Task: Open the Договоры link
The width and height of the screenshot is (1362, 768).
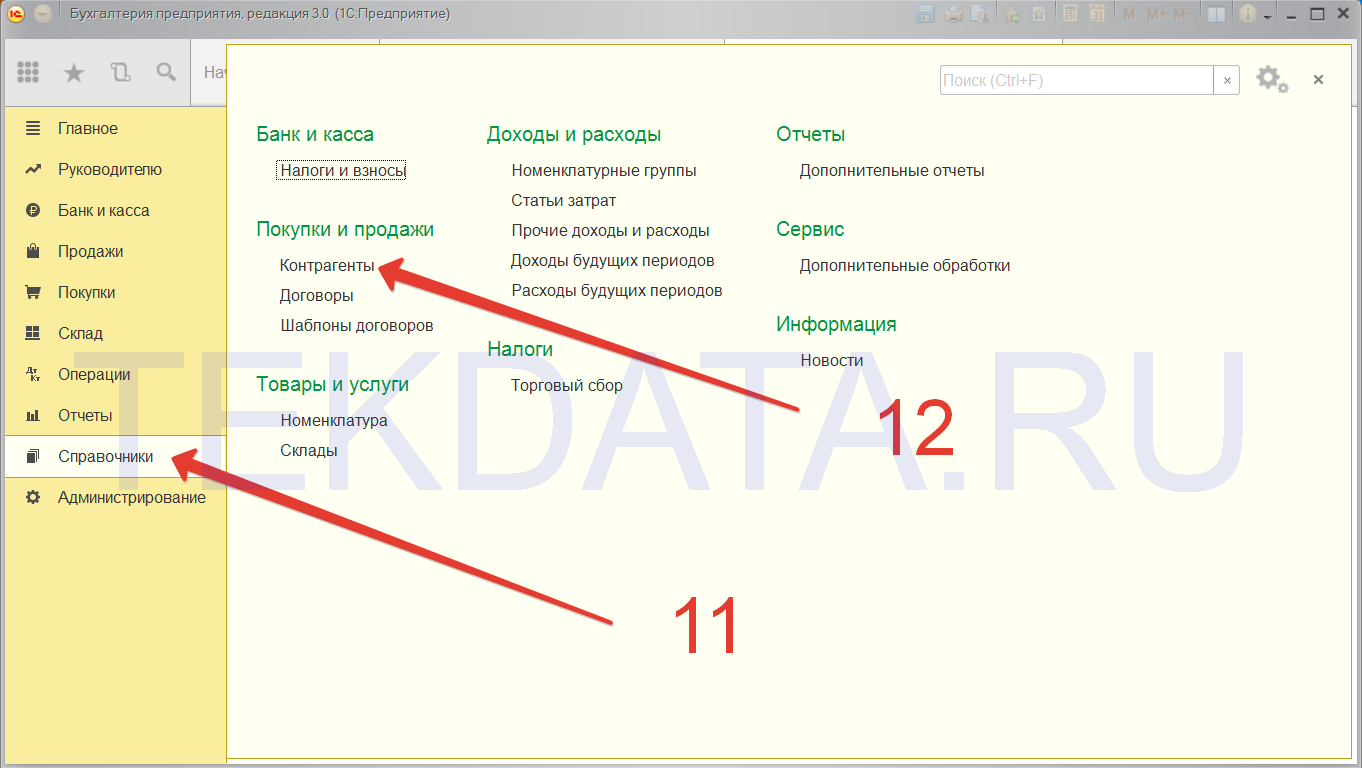Action: pos(316,295)
